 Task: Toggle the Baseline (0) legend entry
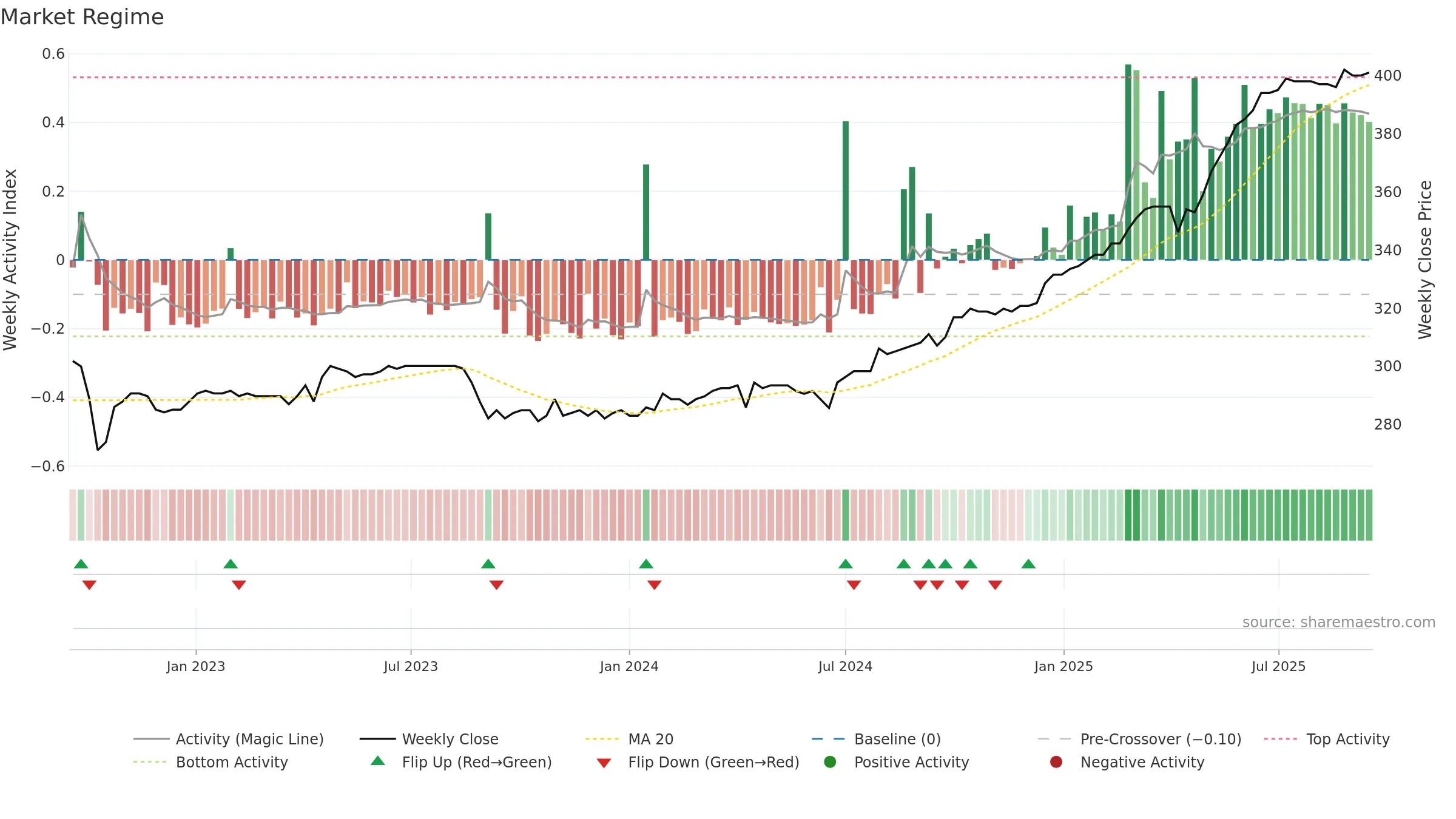click(876, 739)
